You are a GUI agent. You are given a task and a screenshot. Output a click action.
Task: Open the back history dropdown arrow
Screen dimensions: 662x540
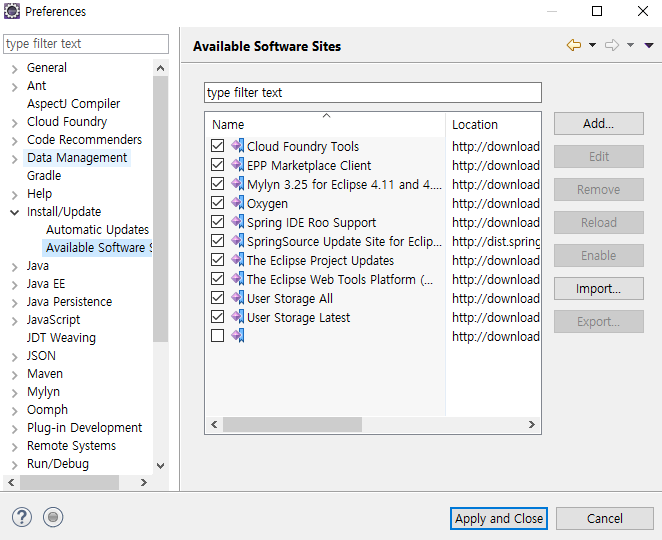click(592, 45)
